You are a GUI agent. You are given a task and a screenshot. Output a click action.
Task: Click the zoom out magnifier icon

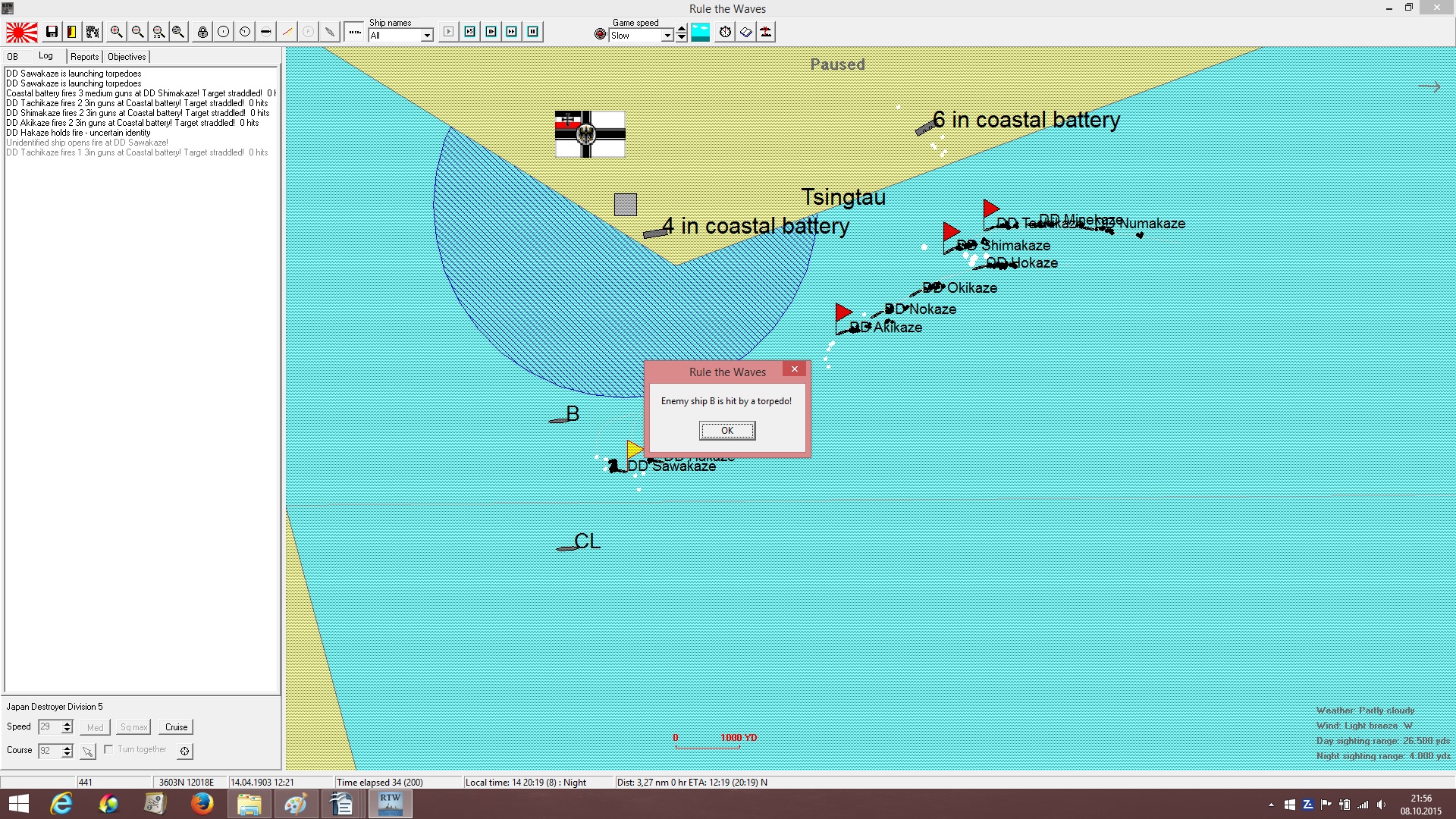[137, 32]
